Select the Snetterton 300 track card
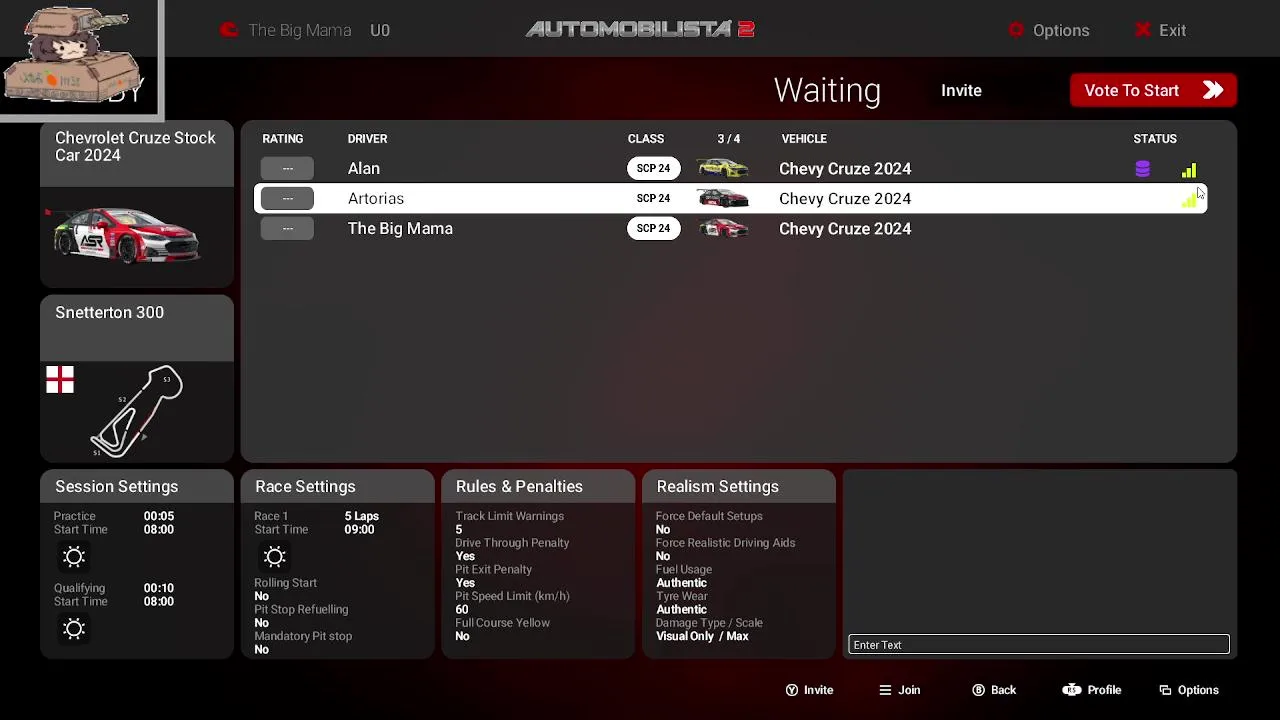1280x720 pixels. coord(137,378)
